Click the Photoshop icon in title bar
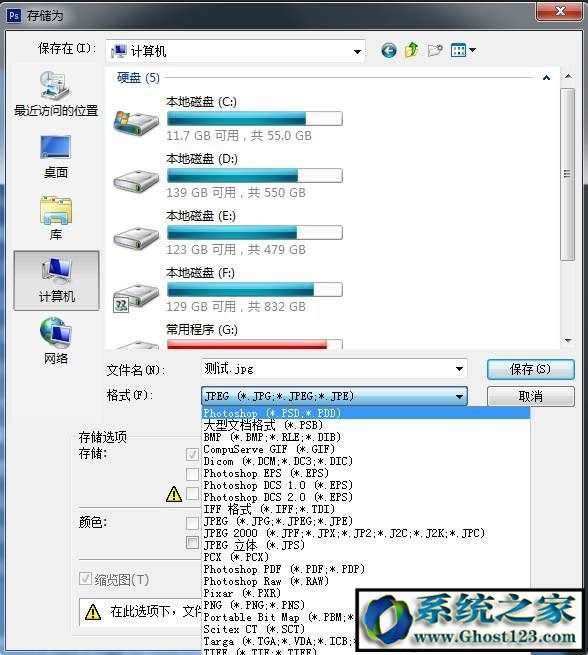 coord(14,15)
